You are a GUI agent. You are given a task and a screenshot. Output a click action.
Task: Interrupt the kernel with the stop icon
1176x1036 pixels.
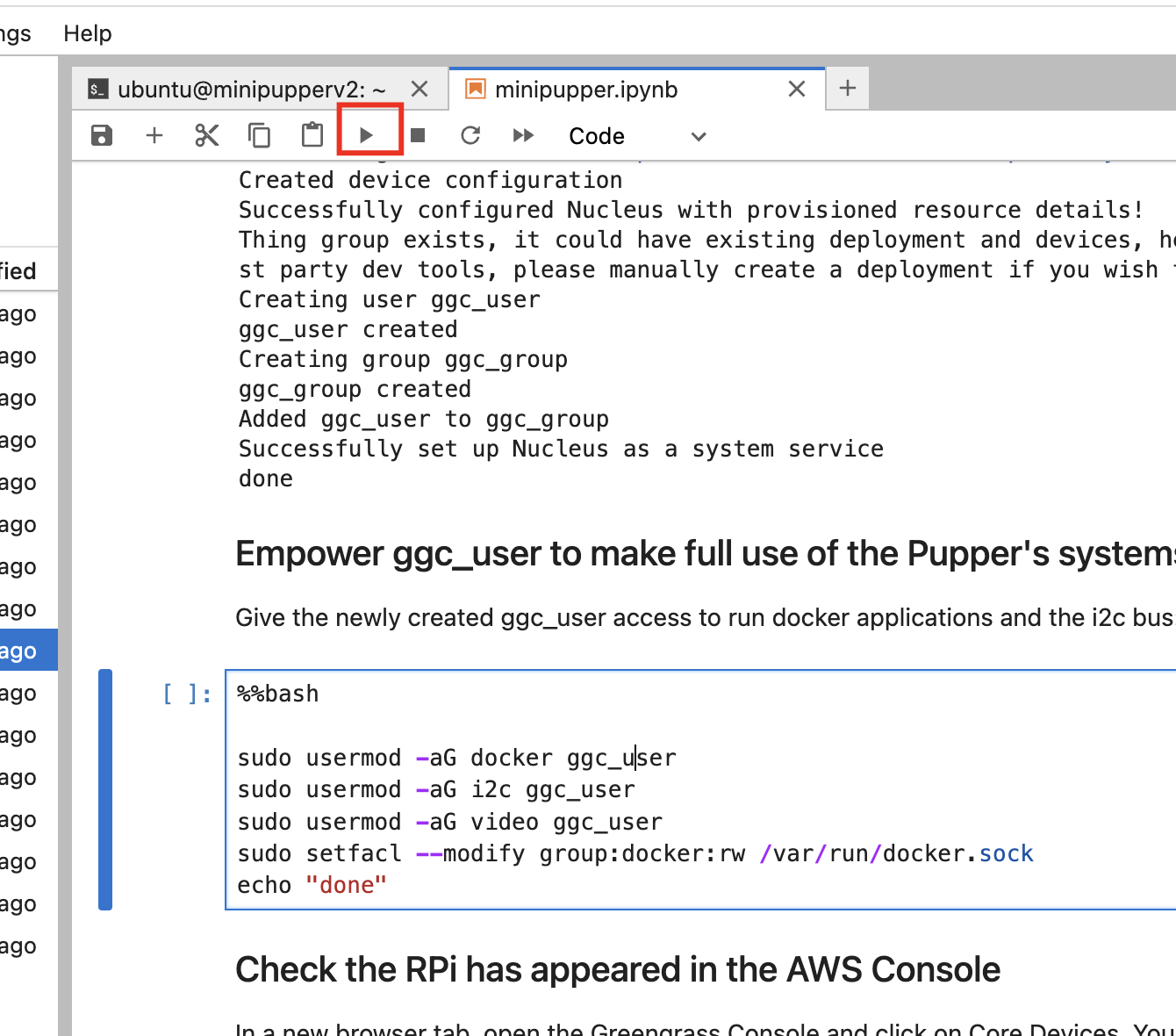419,135
